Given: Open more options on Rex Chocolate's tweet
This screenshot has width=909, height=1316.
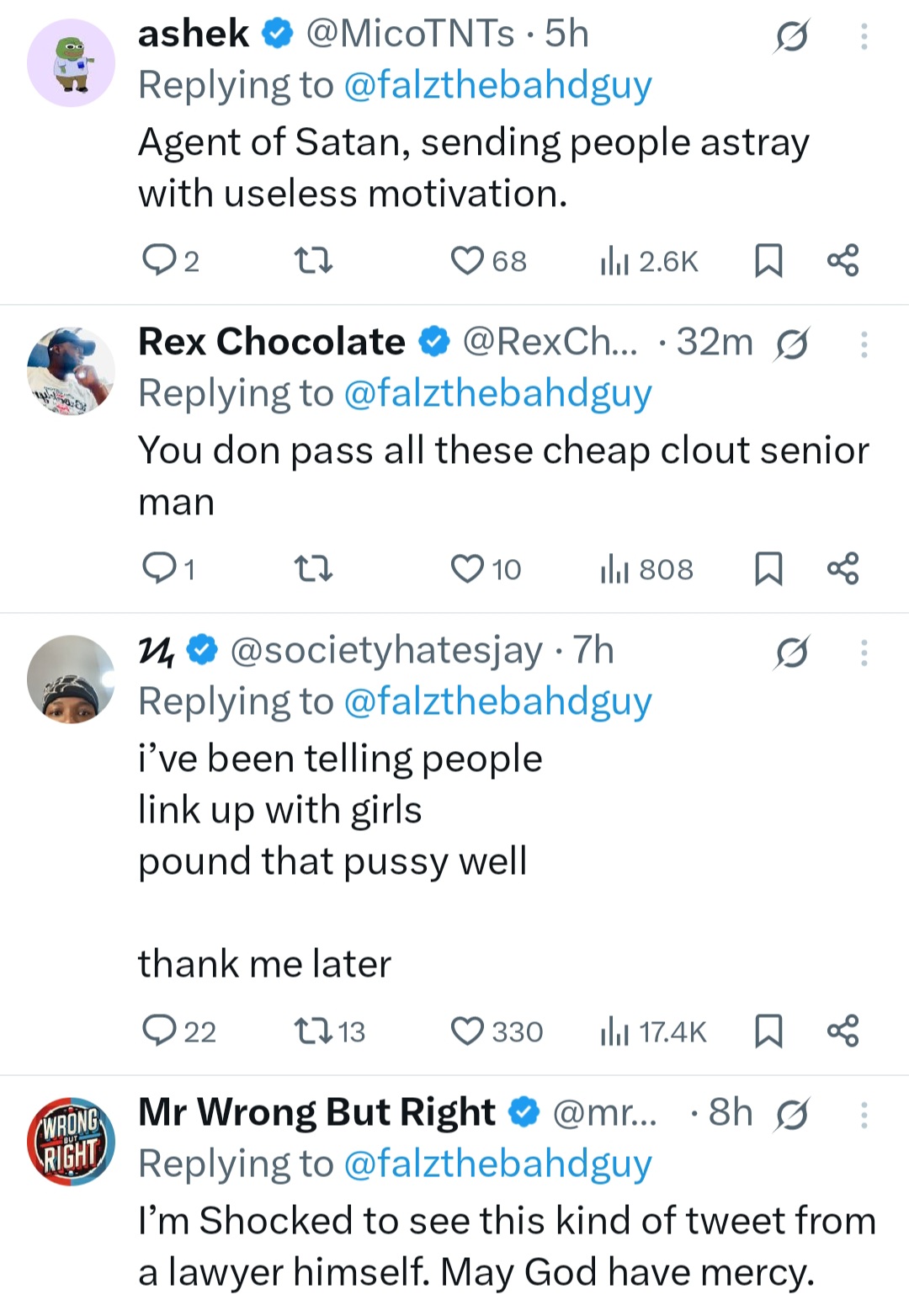Looking at the screenshot, I should click(x=864, y=344).
